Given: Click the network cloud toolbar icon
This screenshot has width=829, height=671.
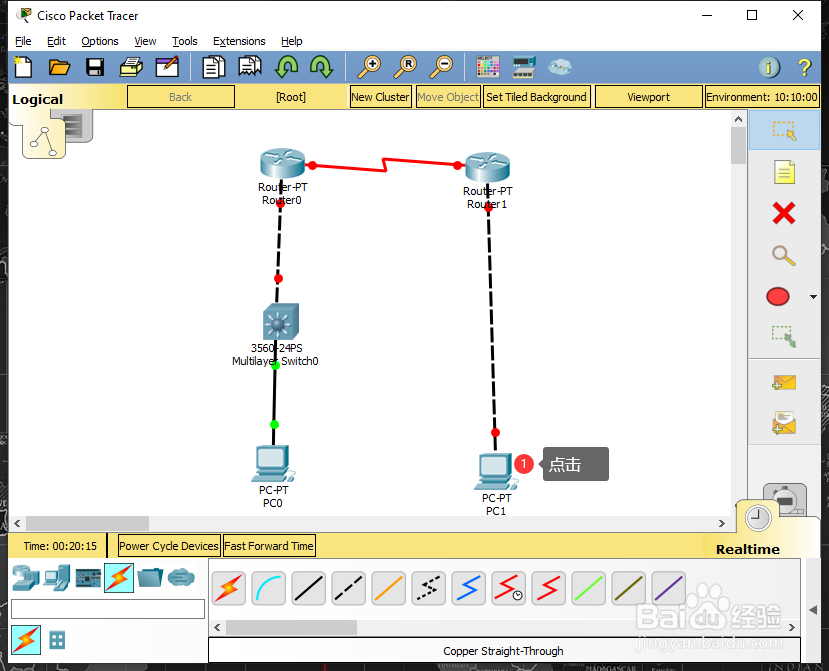Looking at the screenshot, I should [559, 67].
